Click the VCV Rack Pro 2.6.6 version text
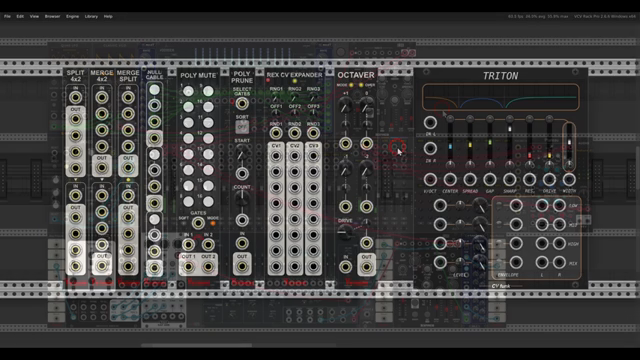The height and width of the screenshot is (360, 640). point(605,16)
